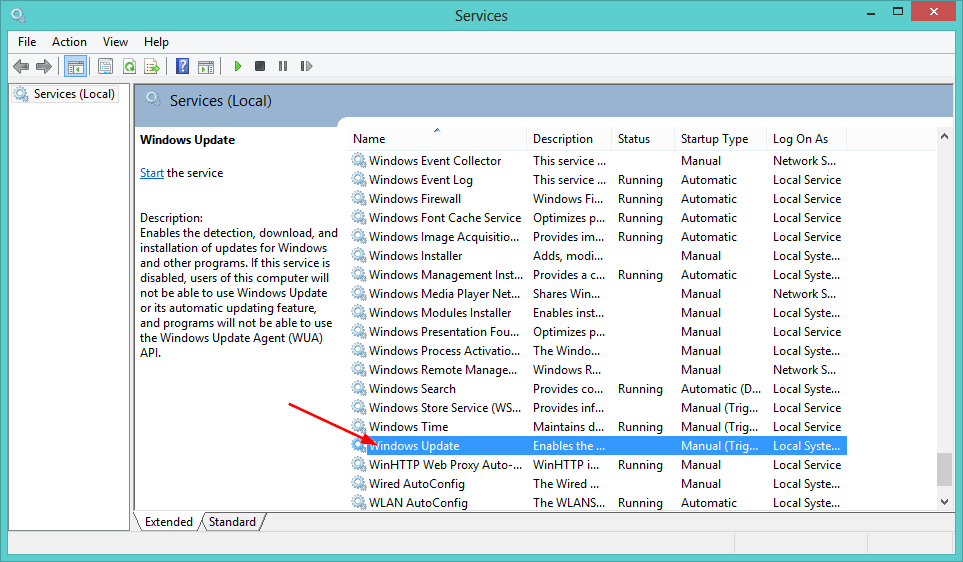The width and height of the screenshot is (963, 562).
Task: Click the Pause Service toolbar icon
Action: [x=283, y=67]
